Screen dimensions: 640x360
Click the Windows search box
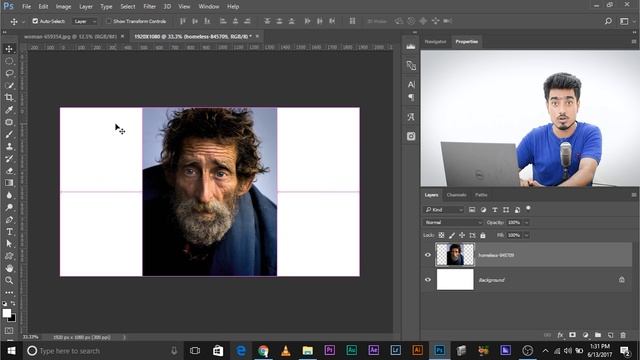(x=102, y=351)
